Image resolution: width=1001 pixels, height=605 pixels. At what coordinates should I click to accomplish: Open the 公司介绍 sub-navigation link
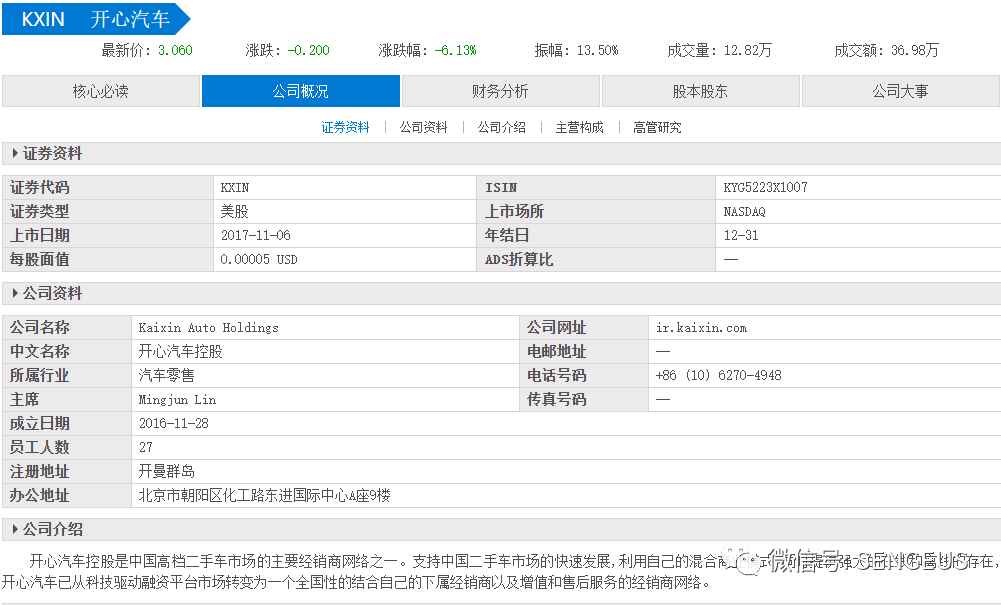tap(502, 127)
